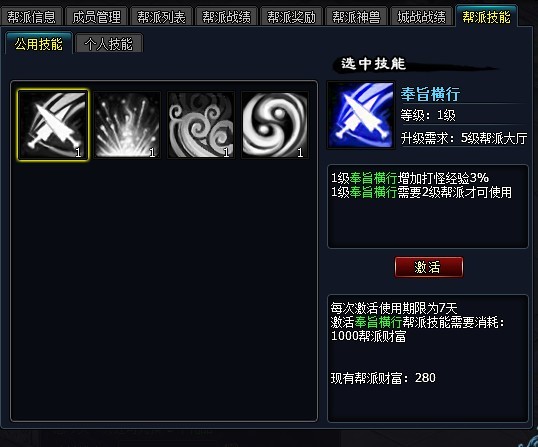538x447 pixels.
Task: Select the sparkling burst skill icon
Action: pyautogui.click(x=127, y=125)
